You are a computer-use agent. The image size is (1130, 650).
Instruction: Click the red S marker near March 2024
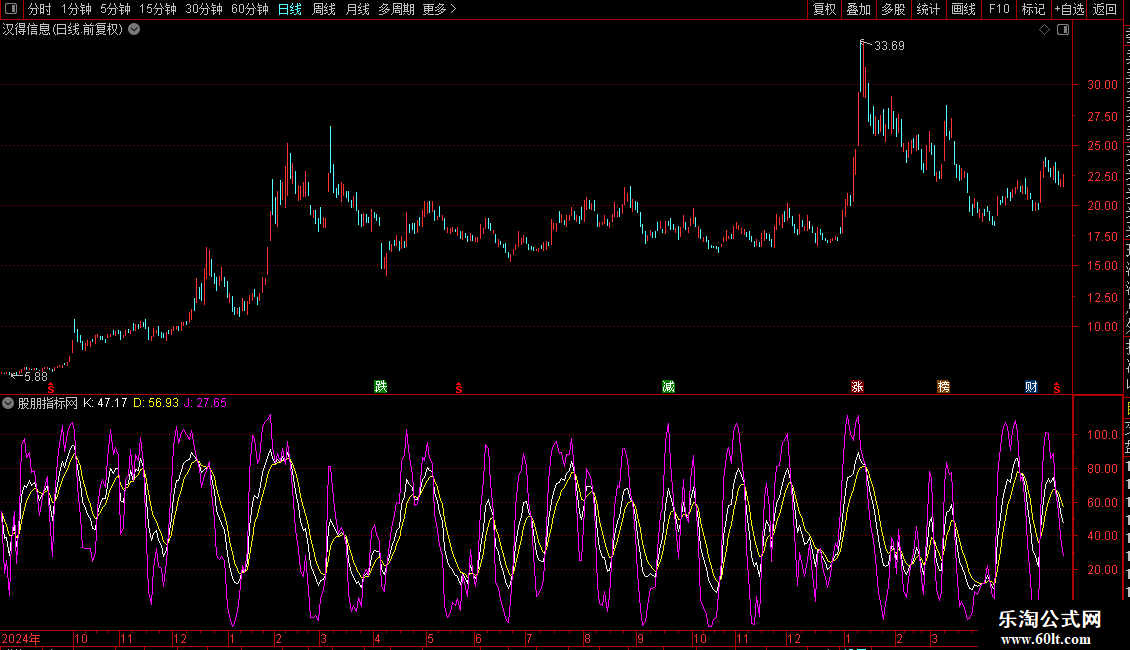(458, 388)
